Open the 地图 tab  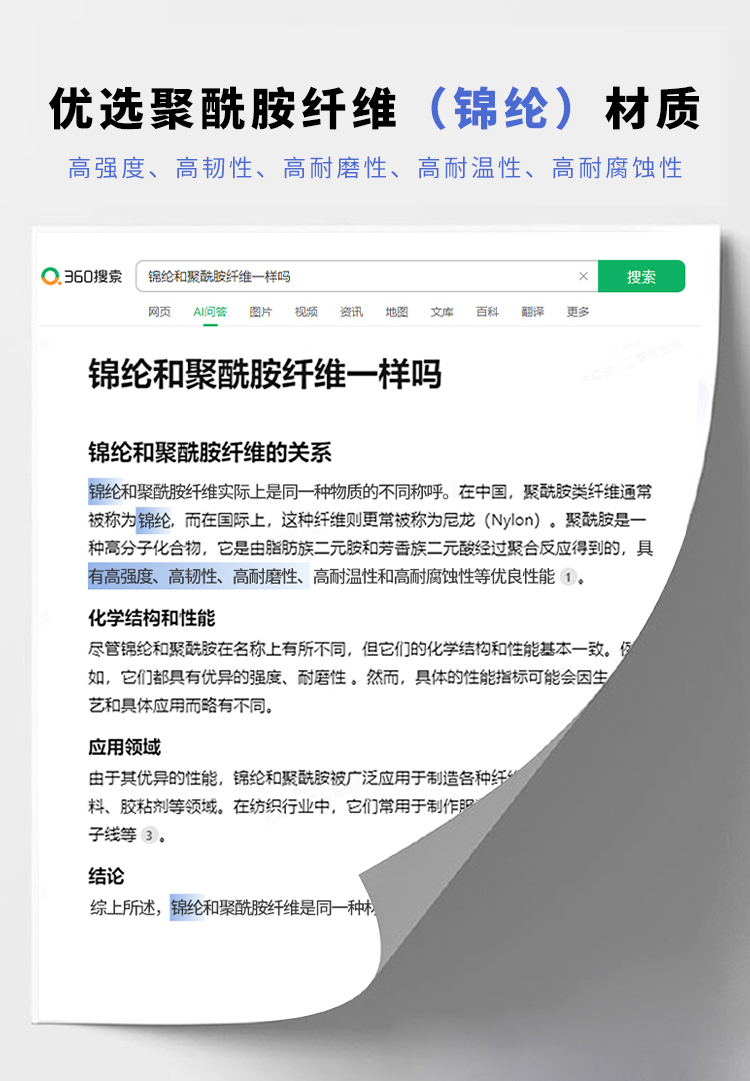click(396, 312)
